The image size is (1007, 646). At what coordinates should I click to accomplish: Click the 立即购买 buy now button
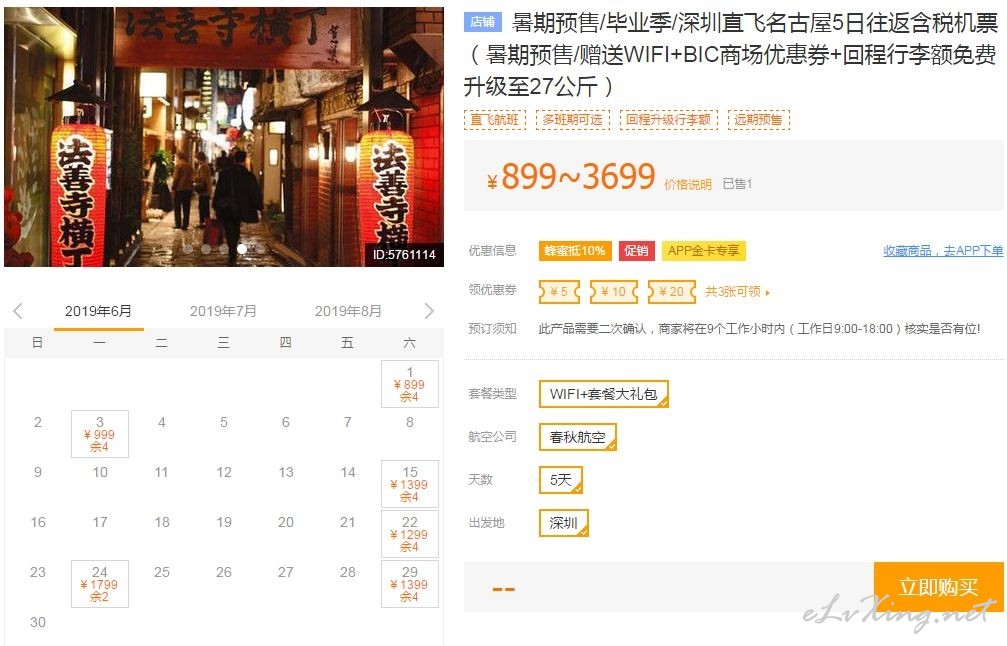[x=938, y=586]
